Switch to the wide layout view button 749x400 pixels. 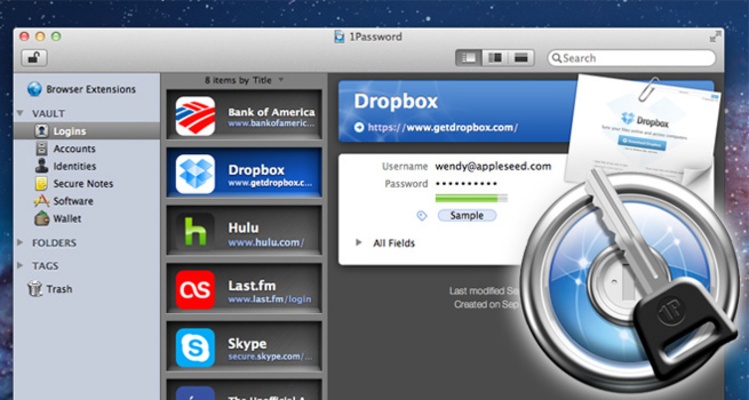click(x=521, y=58)
